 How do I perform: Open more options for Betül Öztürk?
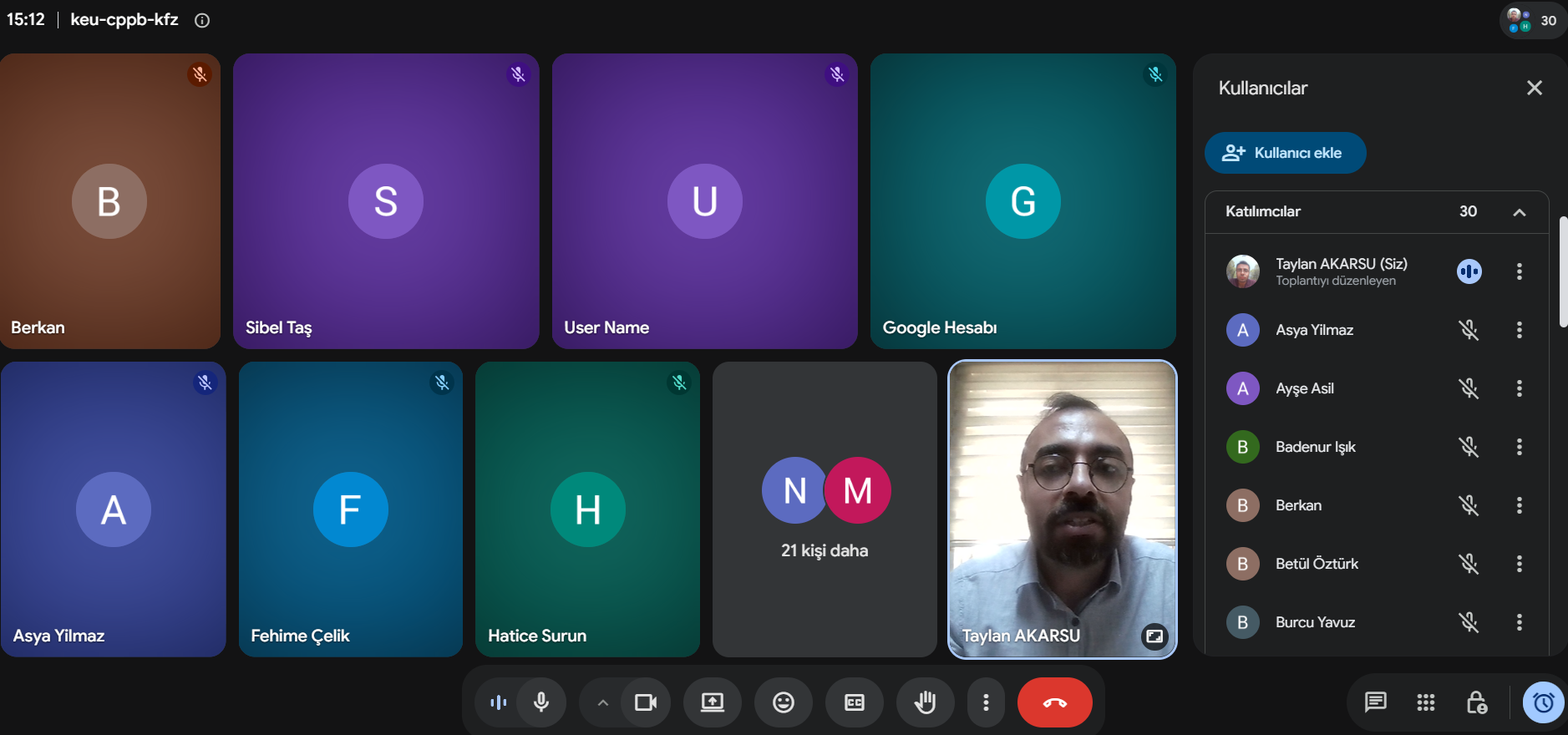pos(1520,564)
